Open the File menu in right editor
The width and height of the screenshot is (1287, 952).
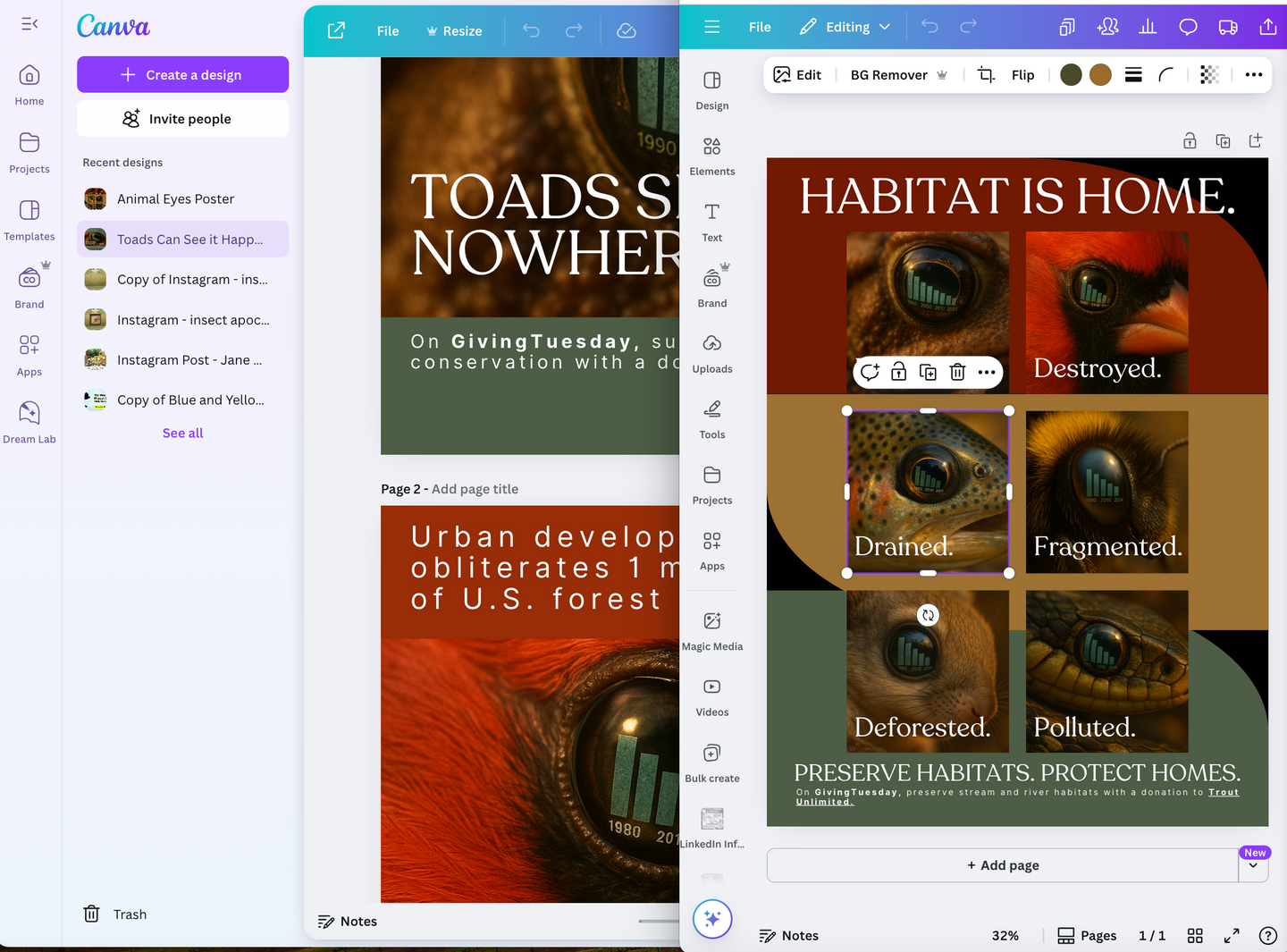[760, 27]
